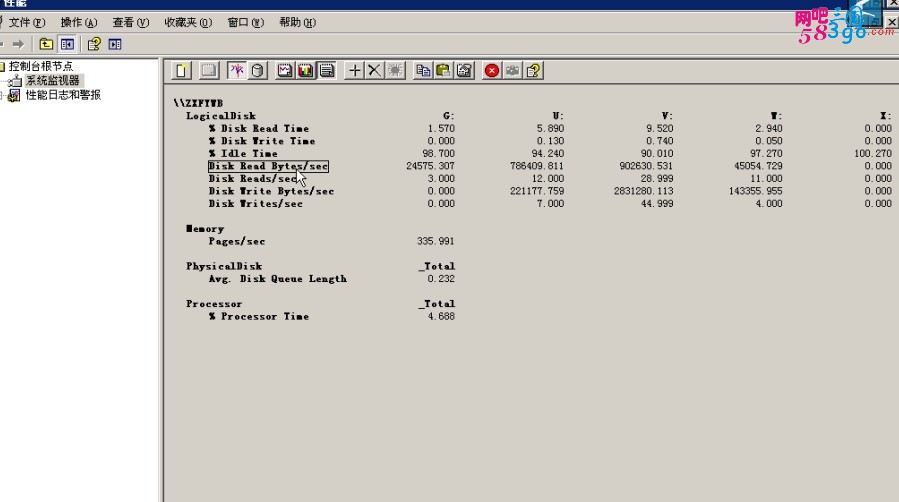Click the V: instance column header
The width and height of the screenshot is (899, 502).
(x=667, y=116)
